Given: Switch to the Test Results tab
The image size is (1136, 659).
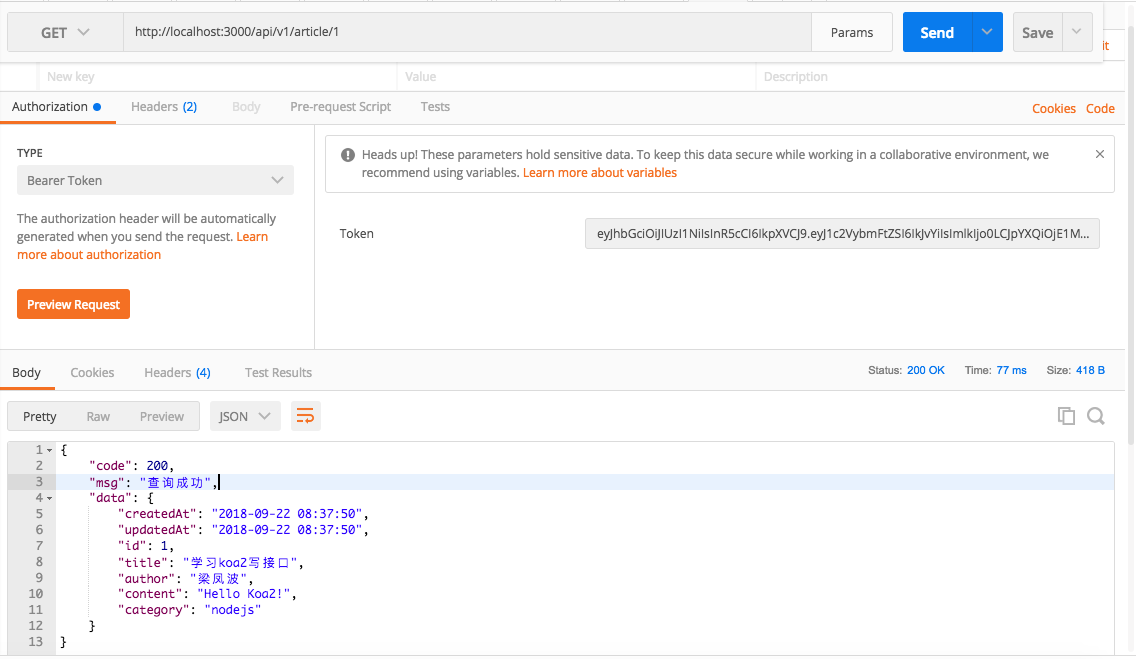Looking at the screenshot, I should point(278,373).
